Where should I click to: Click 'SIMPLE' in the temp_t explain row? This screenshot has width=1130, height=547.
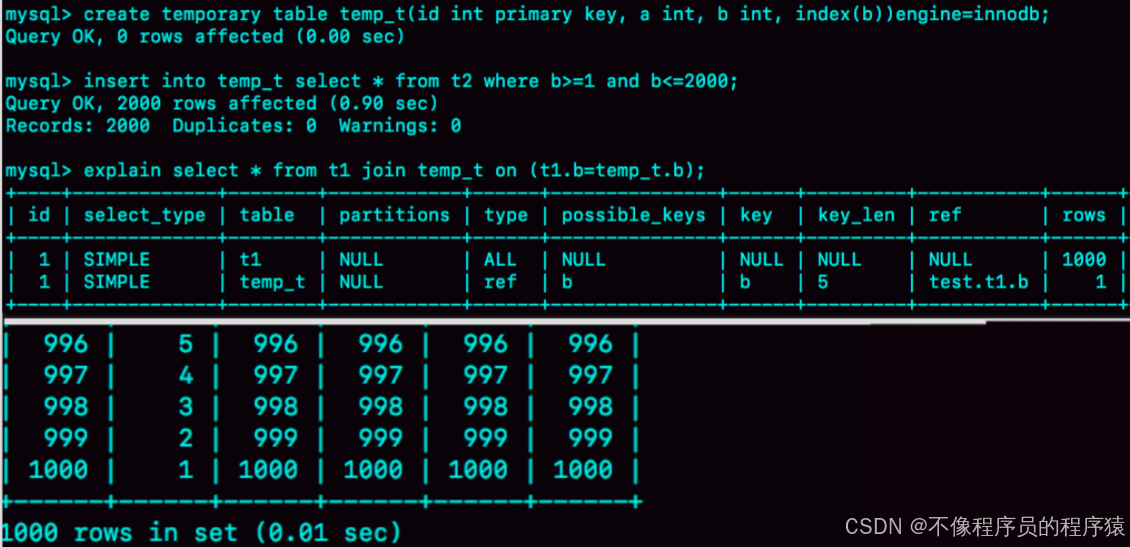(x=117, y=282)
